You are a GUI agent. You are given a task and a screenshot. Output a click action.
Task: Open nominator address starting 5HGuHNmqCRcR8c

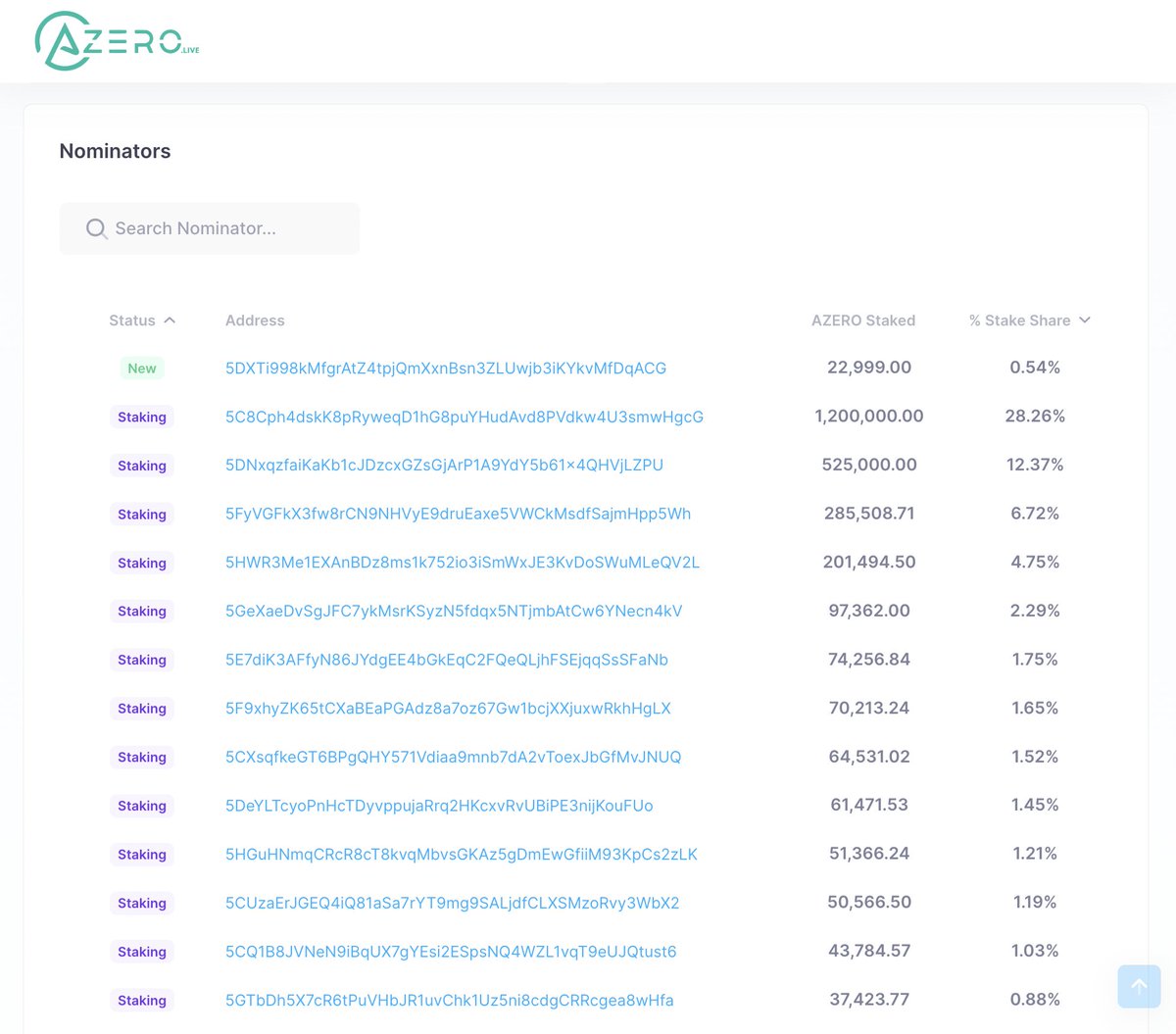[462, 854]
